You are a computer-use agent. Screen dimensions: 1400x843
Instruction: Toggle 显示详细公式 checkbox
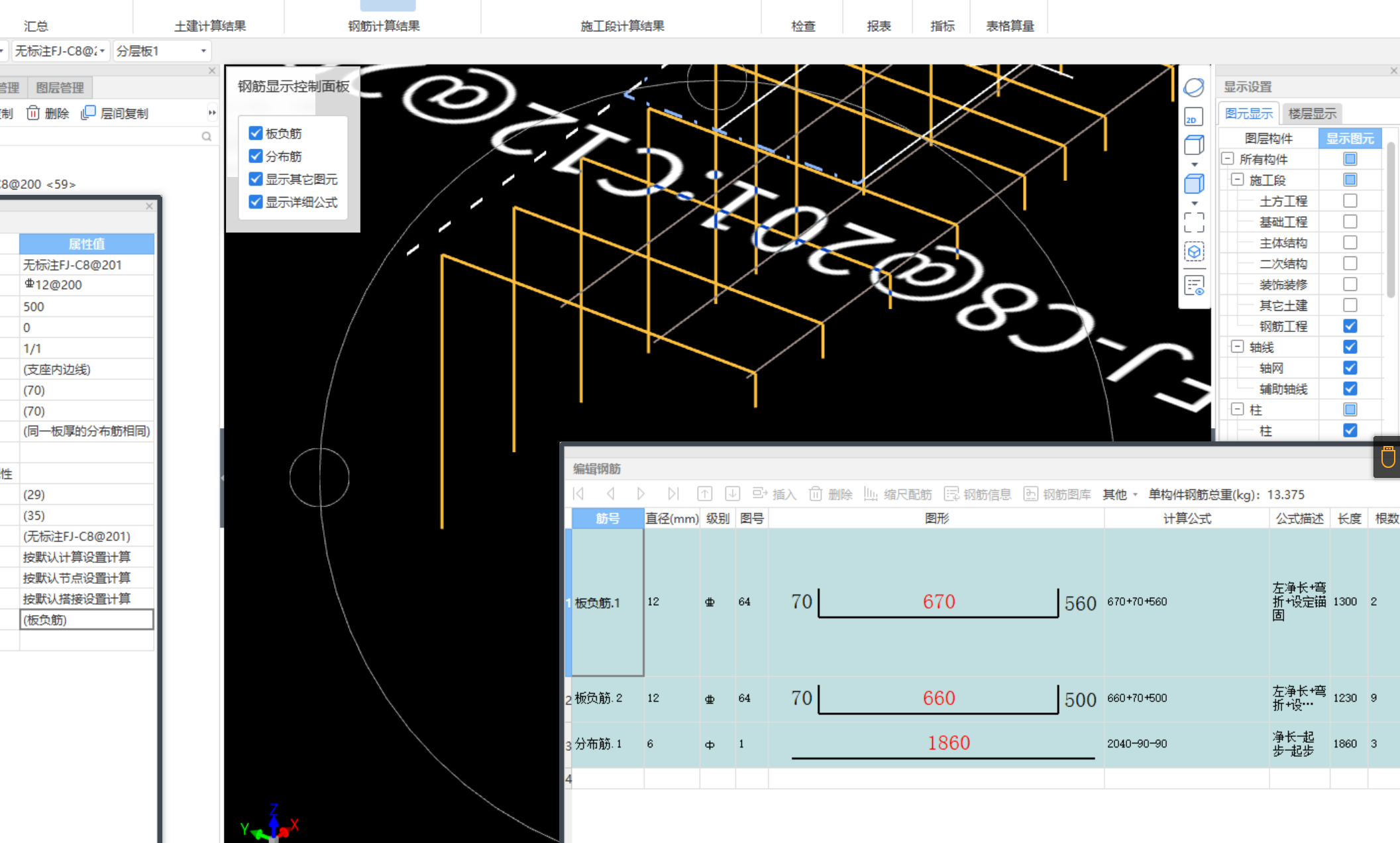(256, 201)
